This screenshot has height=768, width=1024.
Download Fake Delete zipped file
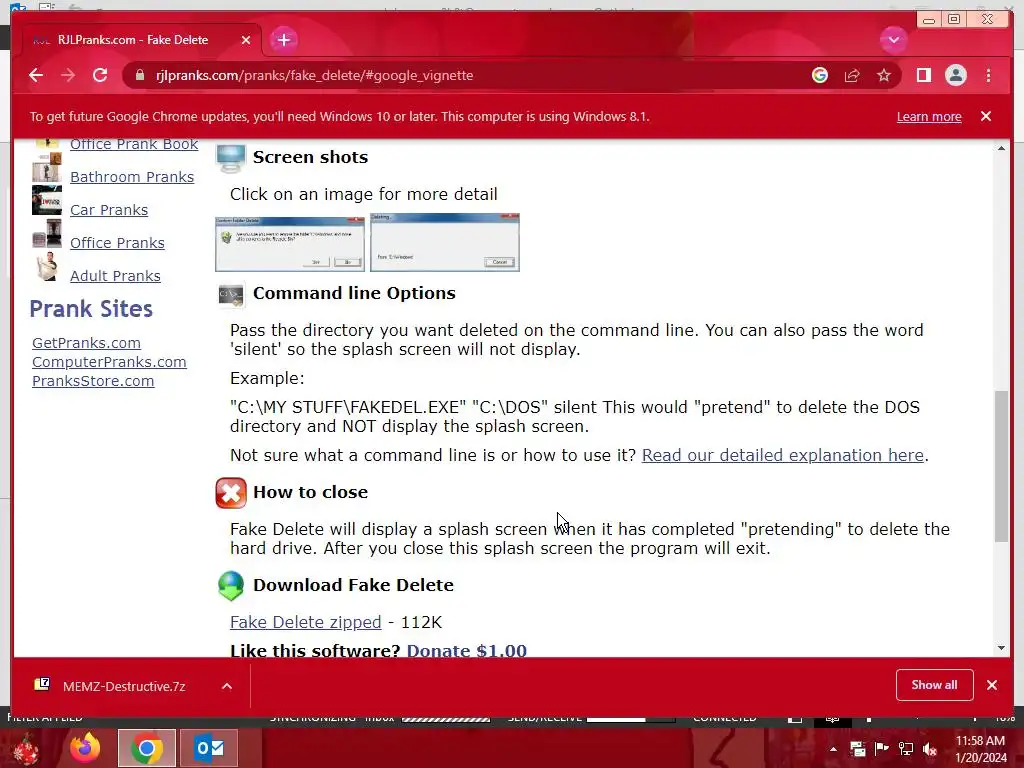pos(306,622)
